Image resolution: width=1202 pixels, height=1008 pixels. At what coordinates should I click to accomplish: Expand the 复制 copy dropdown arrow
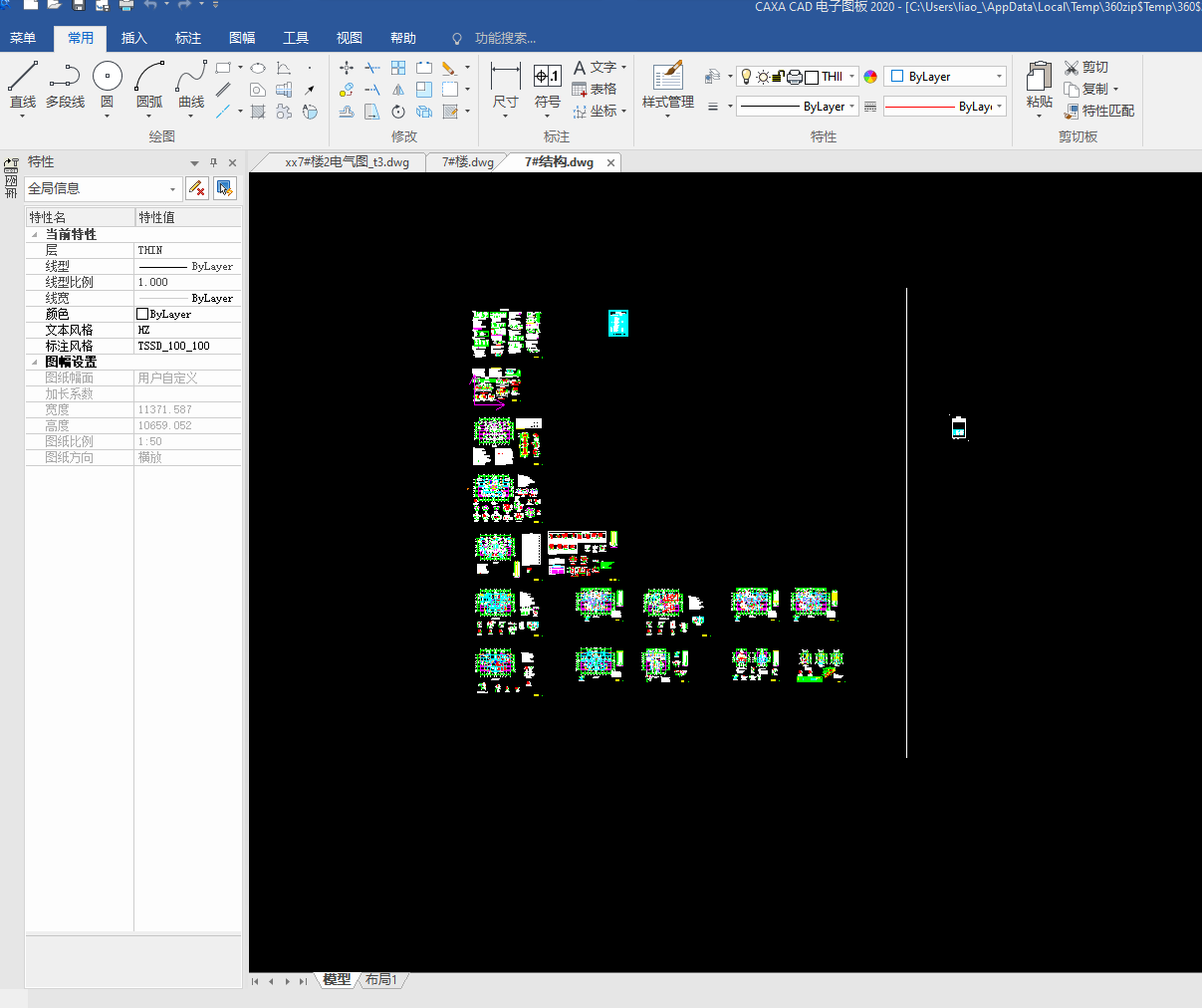point(1115,90)
